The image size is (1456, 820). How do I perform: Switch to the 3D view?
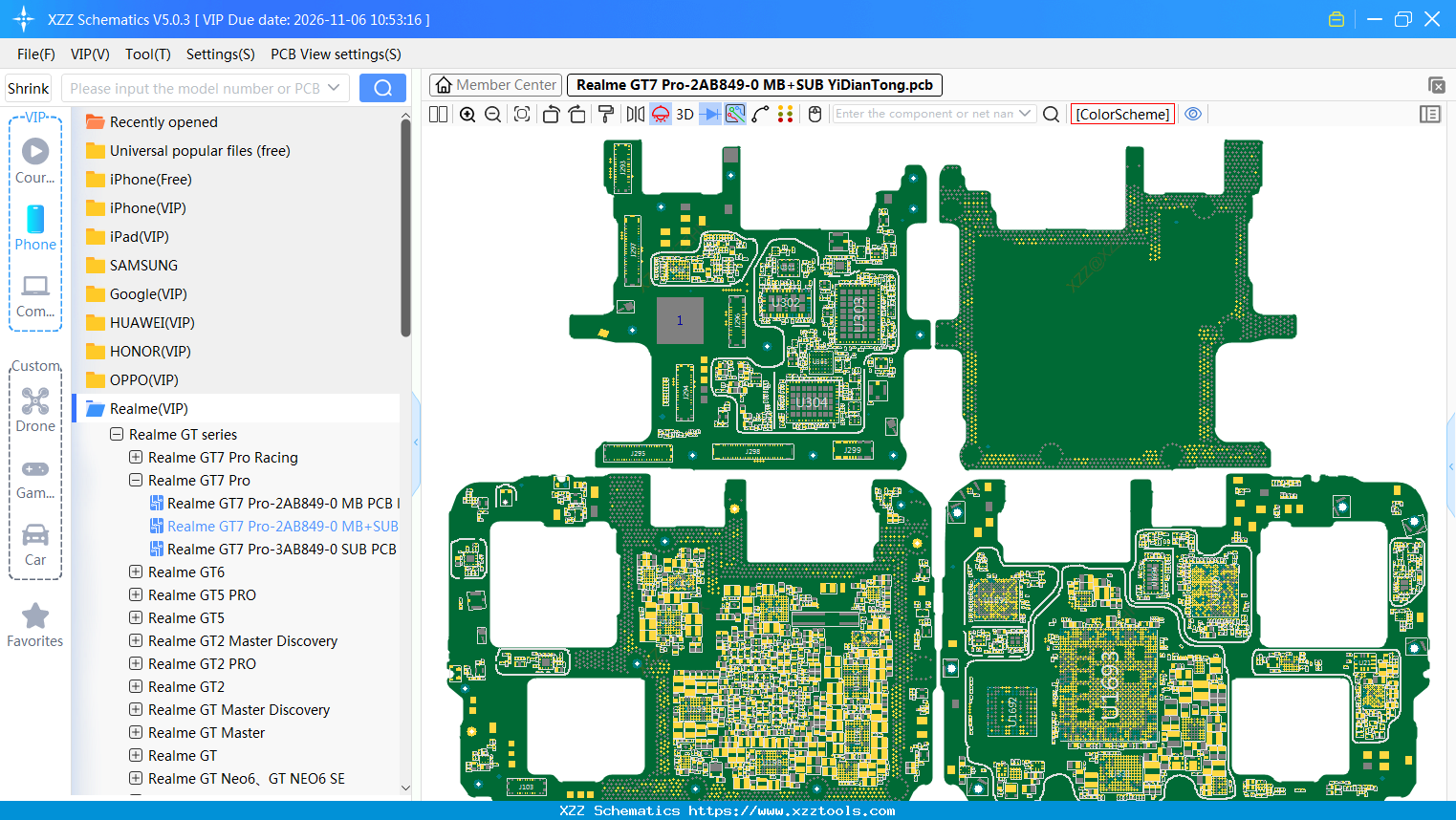(x=685, y=114)
